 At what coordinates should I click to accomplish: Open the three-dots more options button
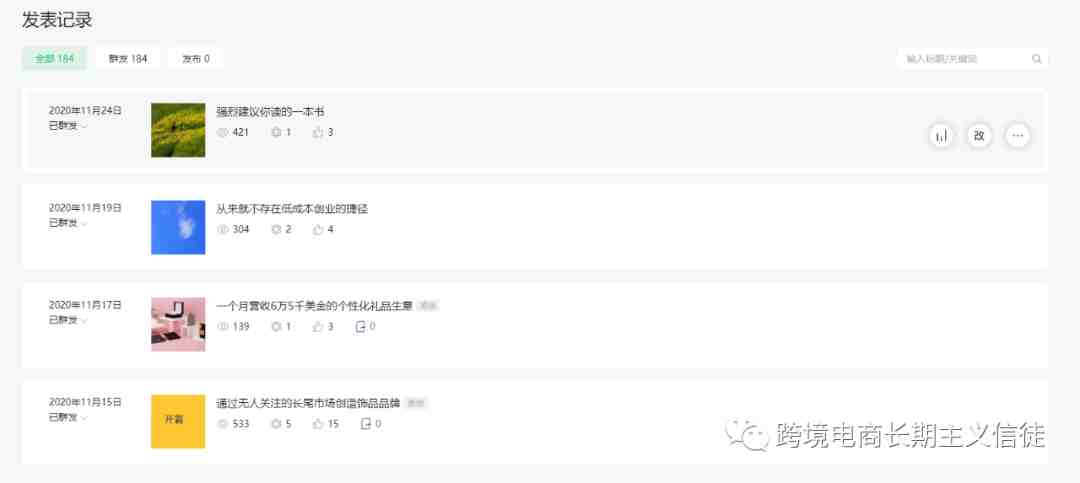click(x=1017, y=136)
